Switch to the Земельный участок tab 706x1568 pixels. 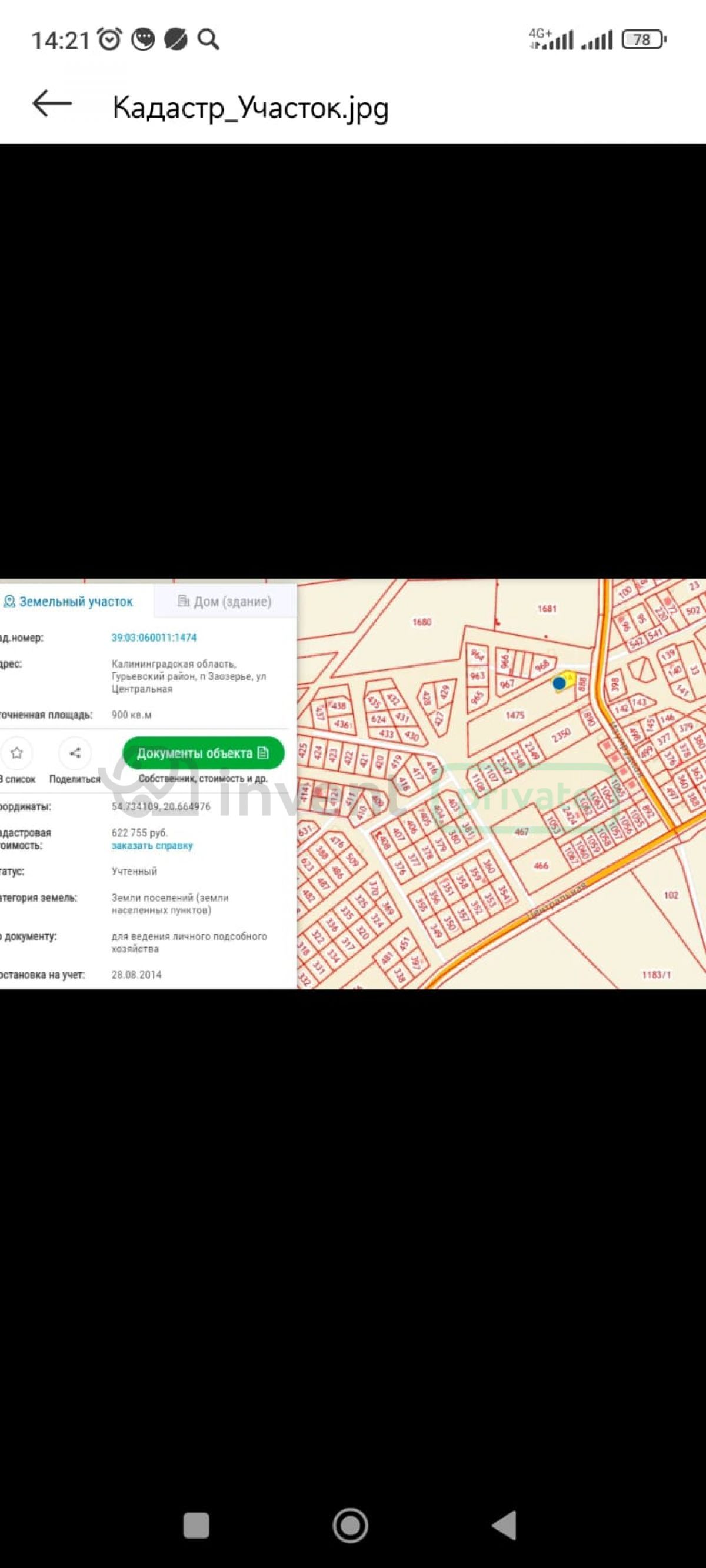[x=68, y=602]
